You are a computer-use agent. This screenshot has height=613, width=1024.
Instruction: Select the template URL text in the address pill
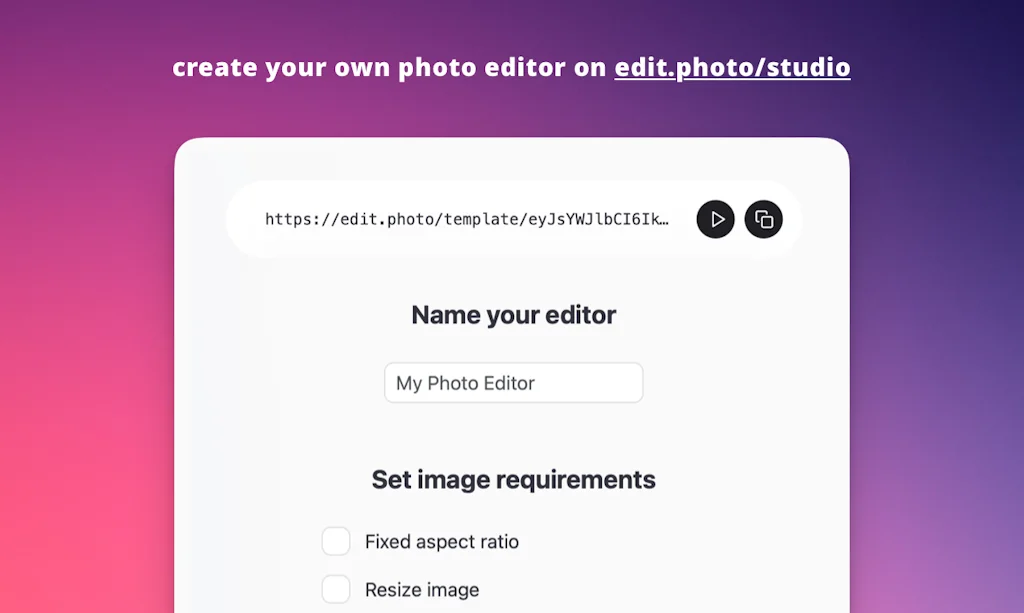pyautogui.click(x=470, y=219)
